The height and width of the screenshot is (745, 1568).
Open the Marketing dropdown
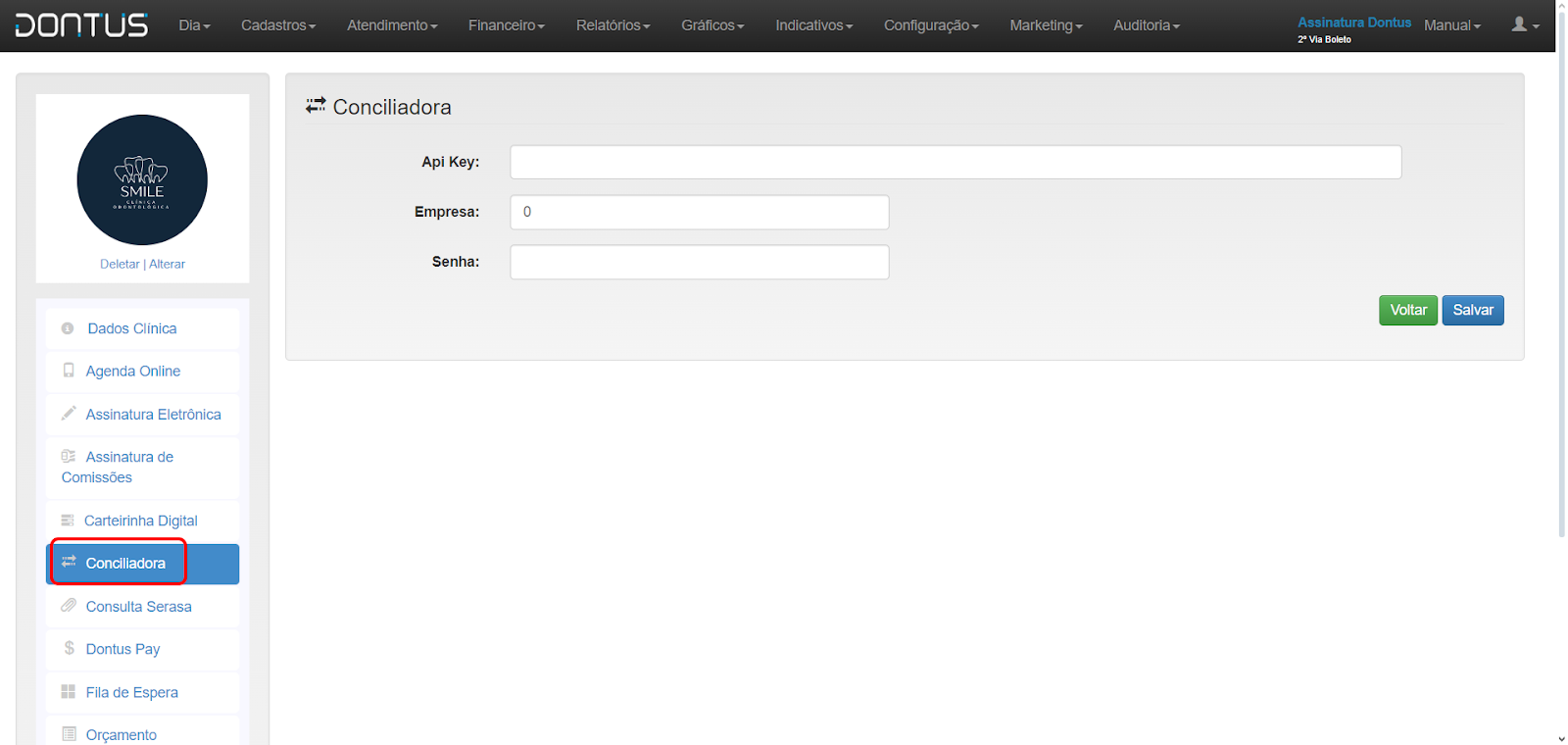pos(1046,25)
